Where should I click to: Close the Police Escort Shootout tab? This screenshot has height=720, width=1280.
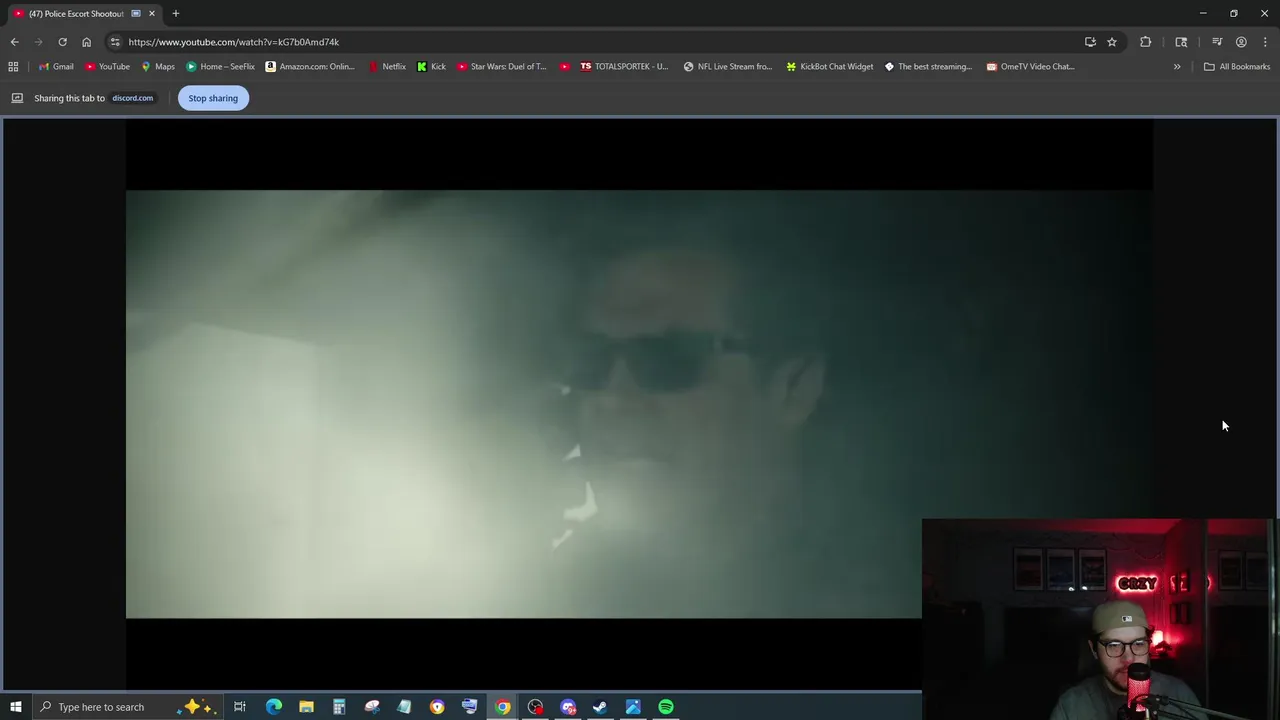(x=152, y=14)
